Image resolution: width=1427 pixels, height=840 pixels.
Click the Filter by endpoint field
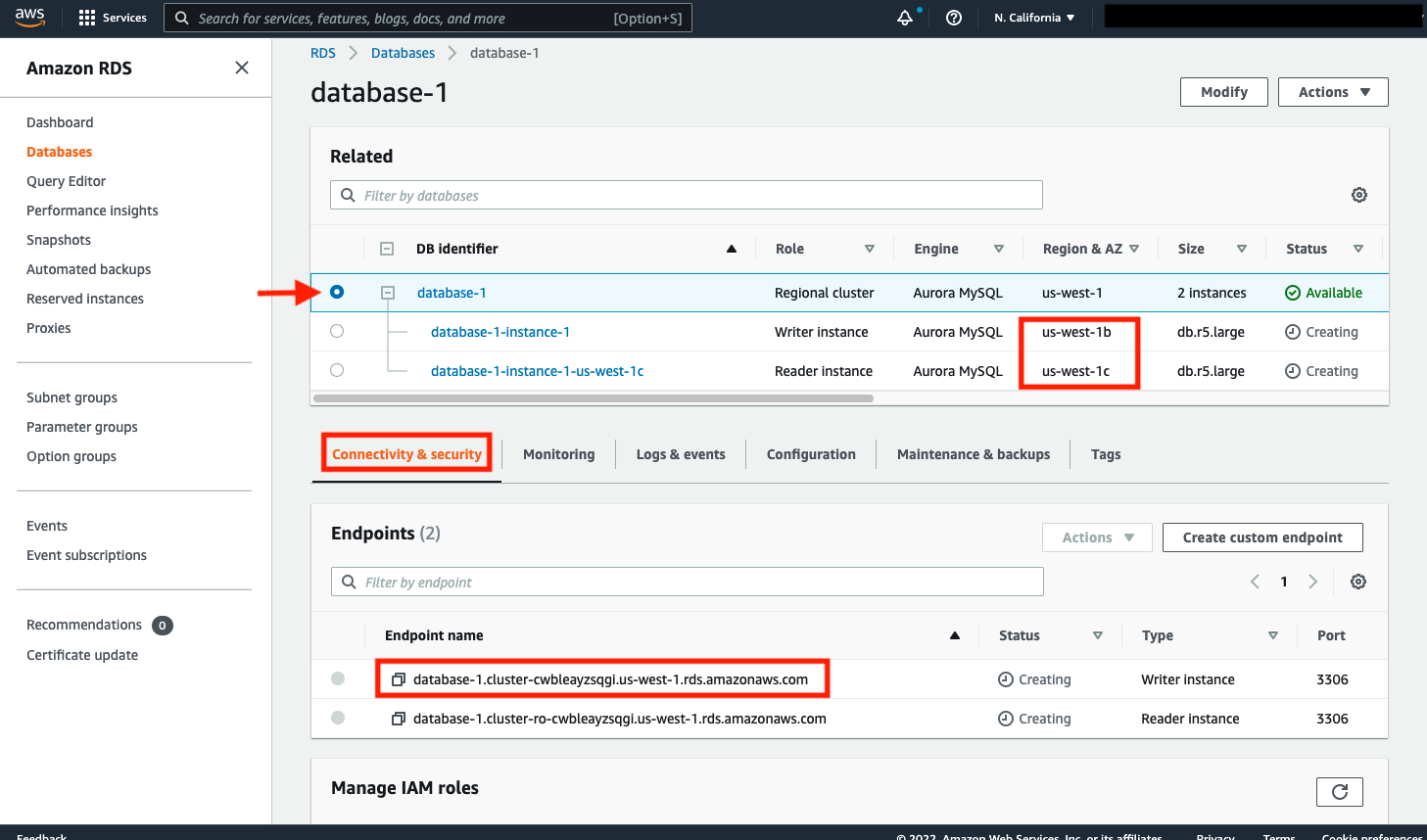click(688, 582)
